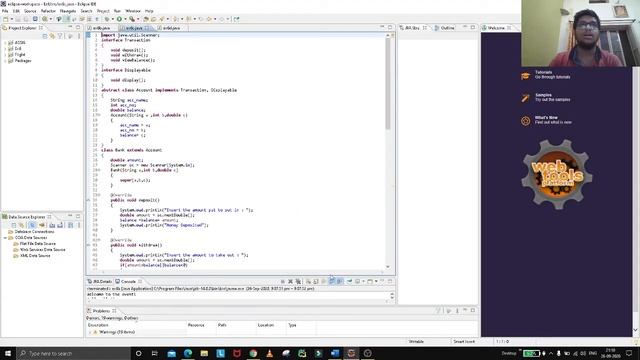Toggle Link with Editor in Project Explorer
Image resolution: width=640 pixels, height=360 pixels.
pyautogui.click(x=52, y=36)
